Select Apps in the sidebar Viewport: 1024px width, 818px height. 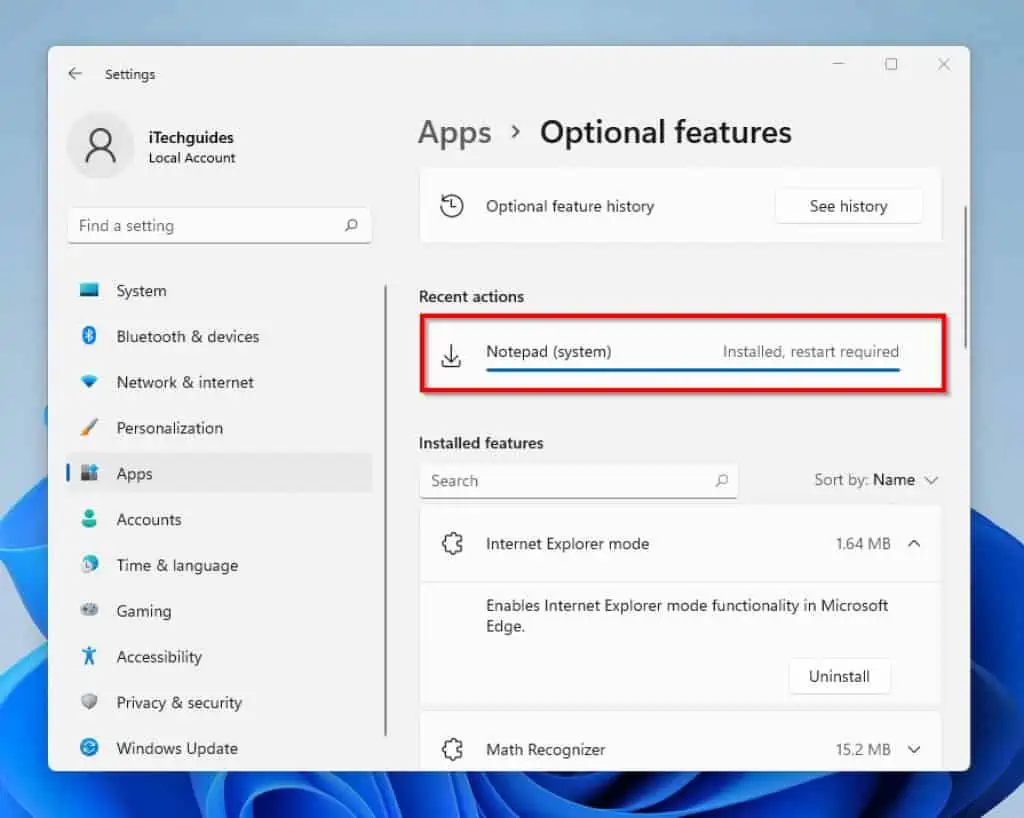click(135, 473)
